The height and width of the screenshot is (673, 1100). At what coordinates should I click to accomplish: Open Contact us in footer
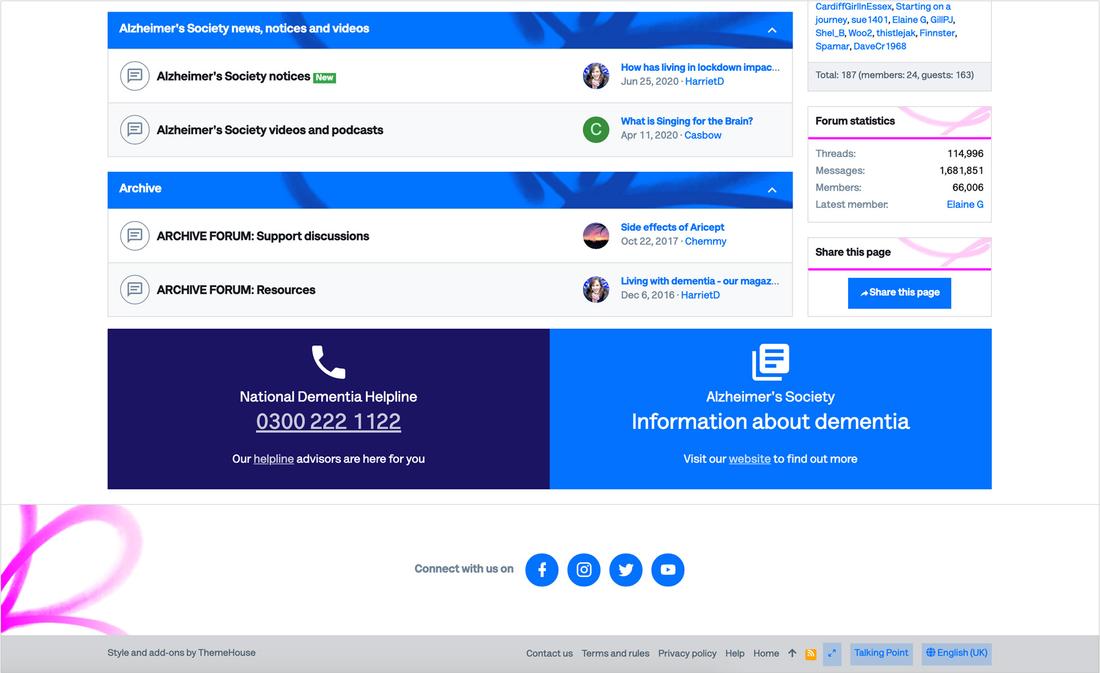click(549, 654)
